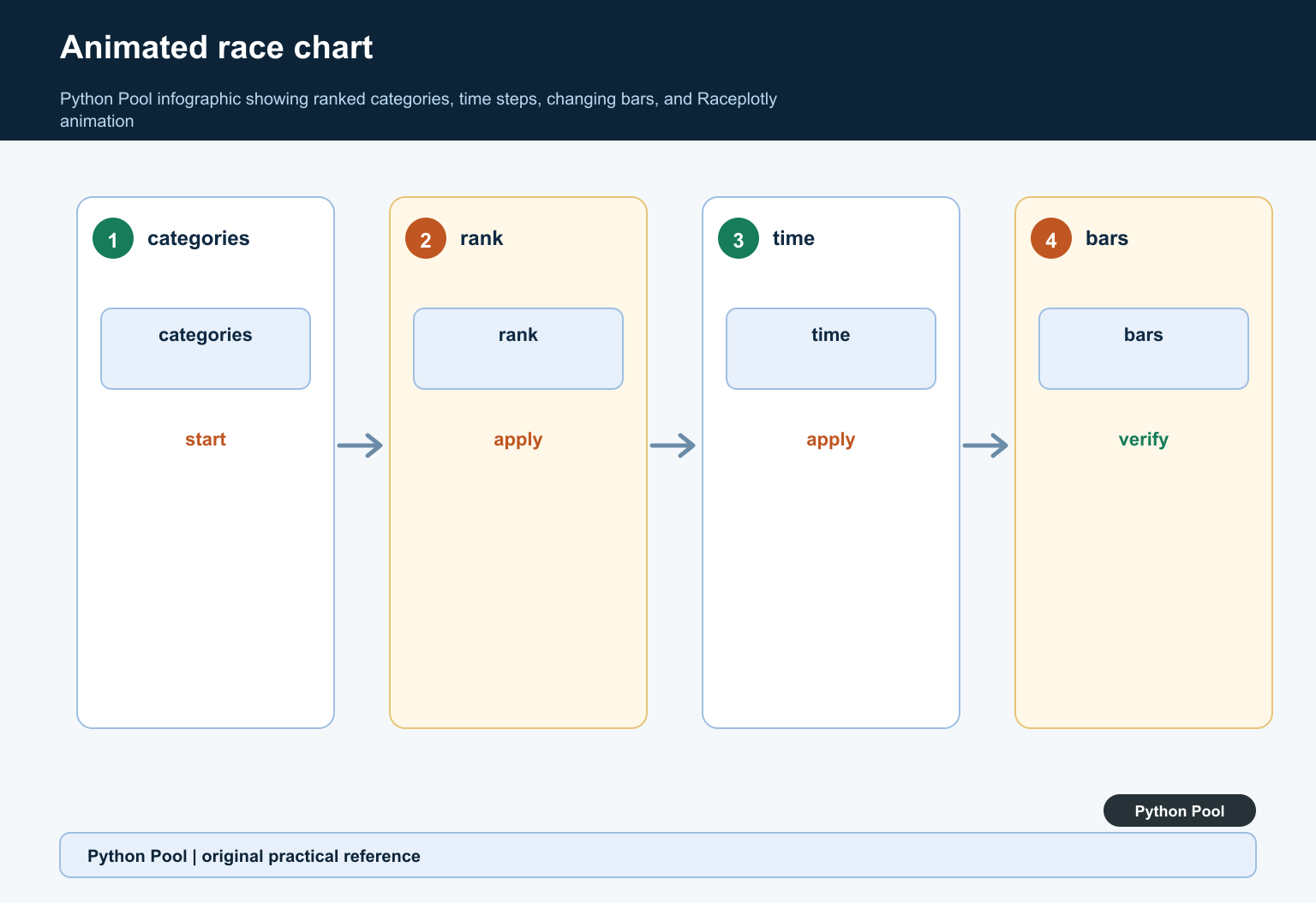Select the 'rank' inner box
Image resolution: width=1316 pixels, height=903 pixels.
pos(518,349)
